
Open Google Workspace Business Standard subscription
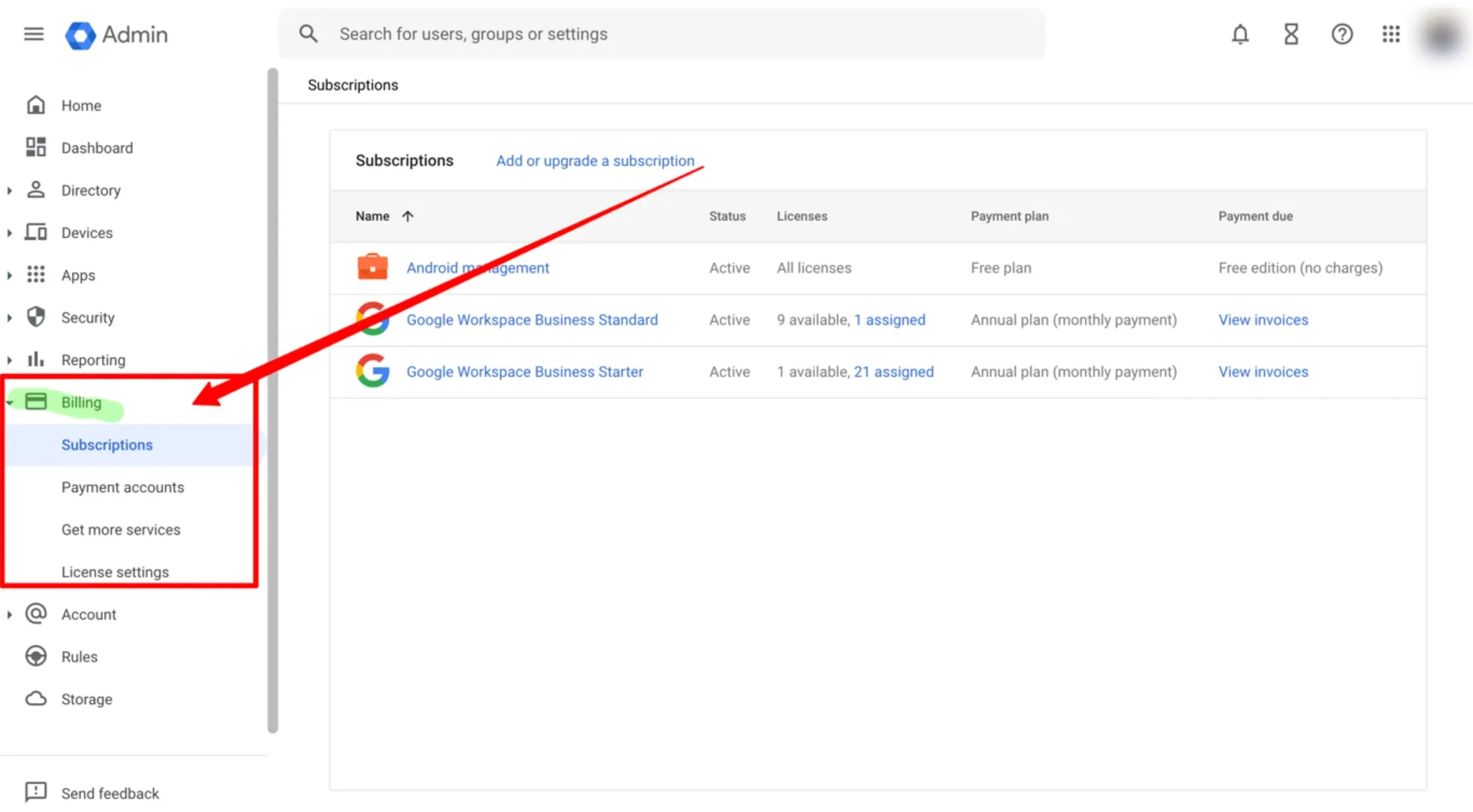tap(532, 319)
